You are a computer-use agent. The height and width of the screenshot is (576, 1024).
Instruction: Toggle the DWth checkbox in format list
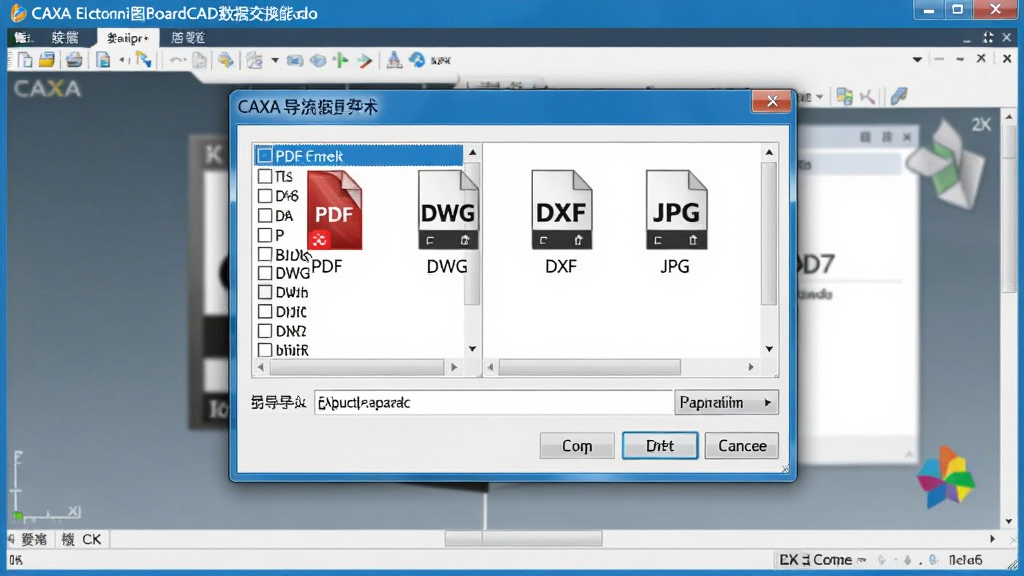click(x=264, y=292)
